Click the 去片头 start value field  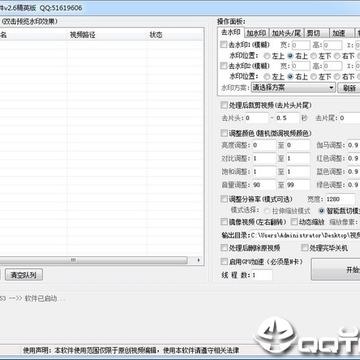(x=256, y=118)
